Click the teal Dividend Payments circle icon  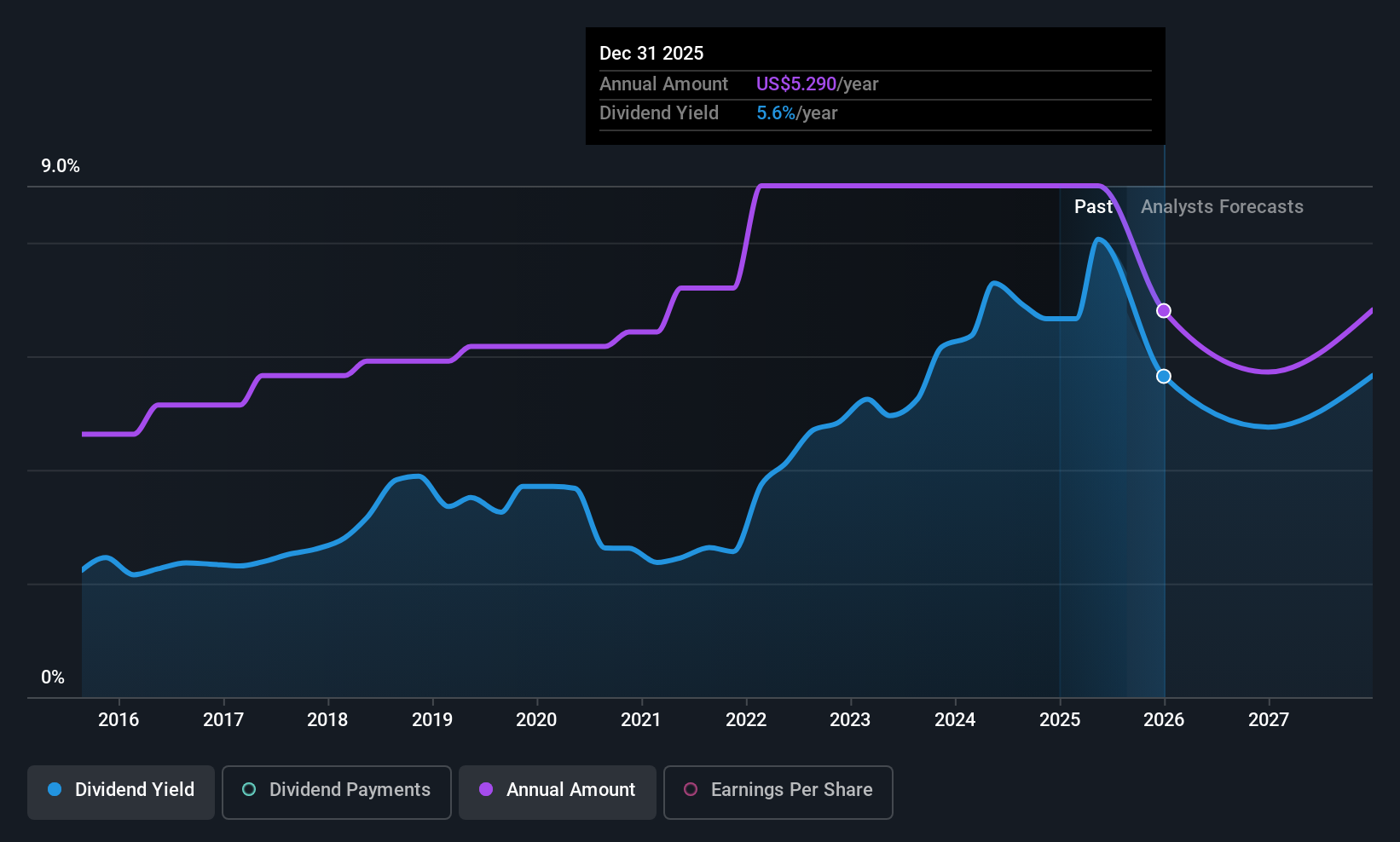[248, 790]
